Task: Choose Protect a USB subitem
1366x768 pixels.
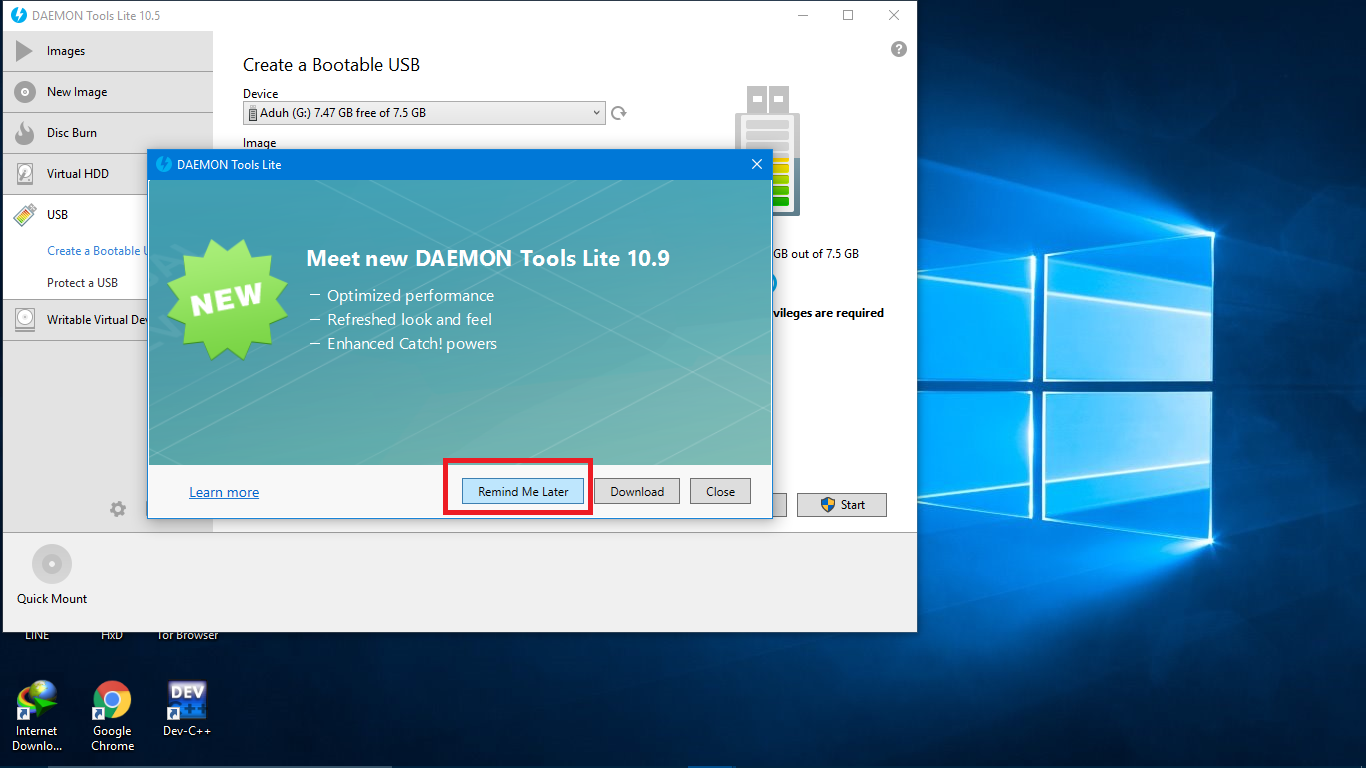Action: (82, 283)
